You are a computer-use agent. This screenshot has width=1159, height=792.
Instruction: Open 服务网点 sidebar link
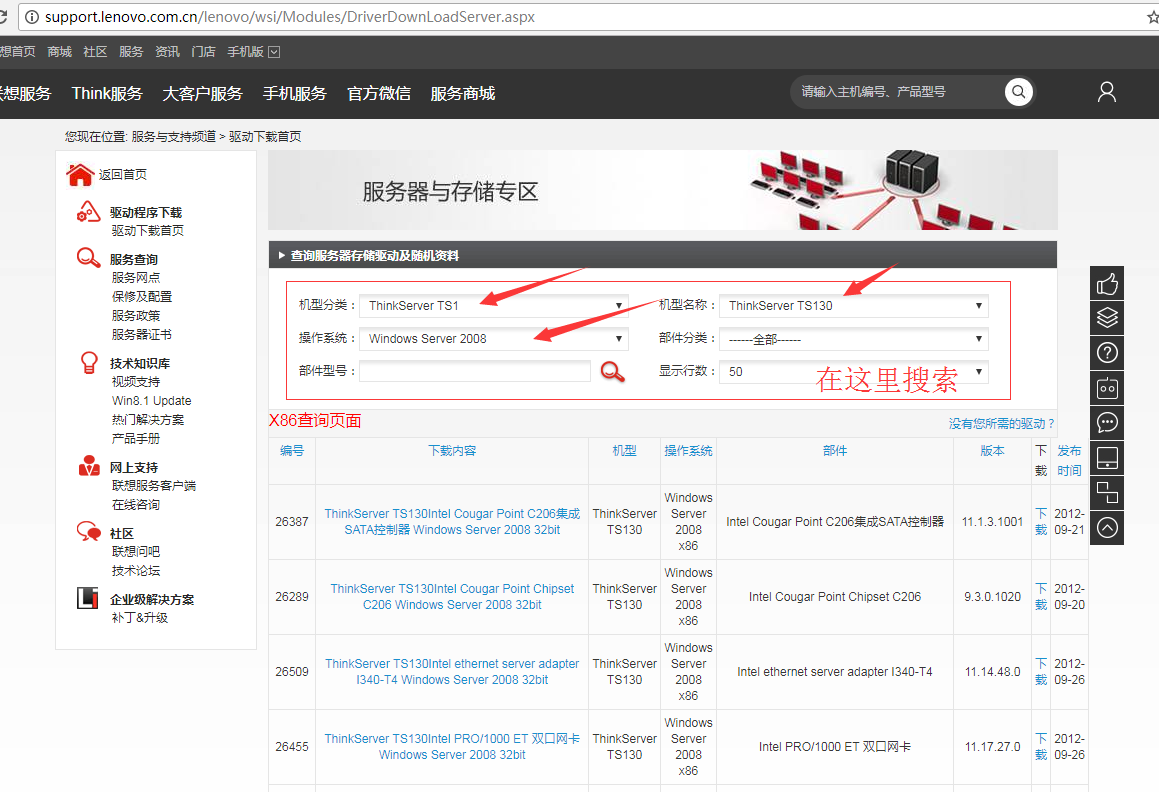(136, 277)
